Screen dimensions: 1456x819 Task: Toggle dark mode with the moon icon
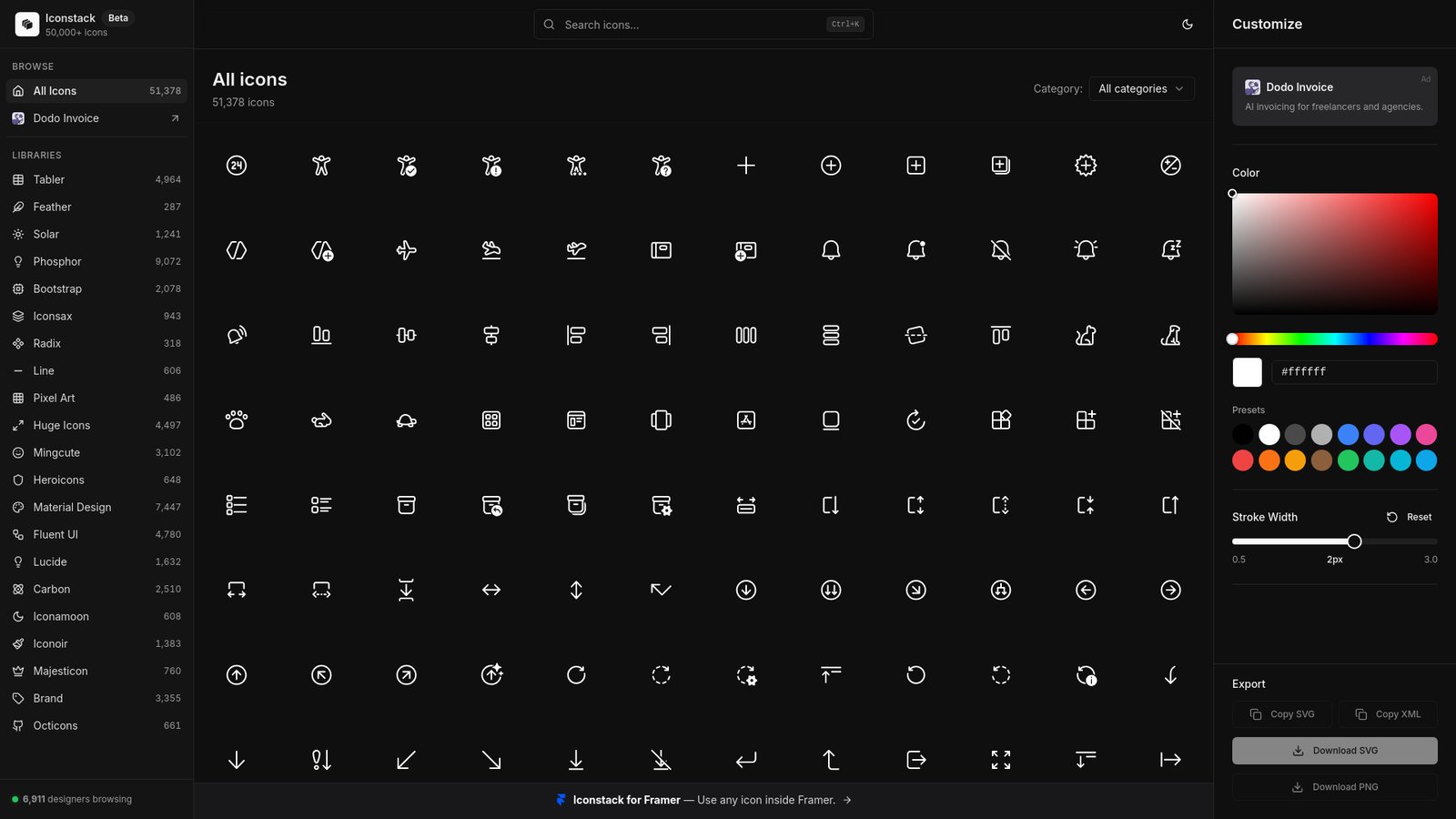(1188, 25)
